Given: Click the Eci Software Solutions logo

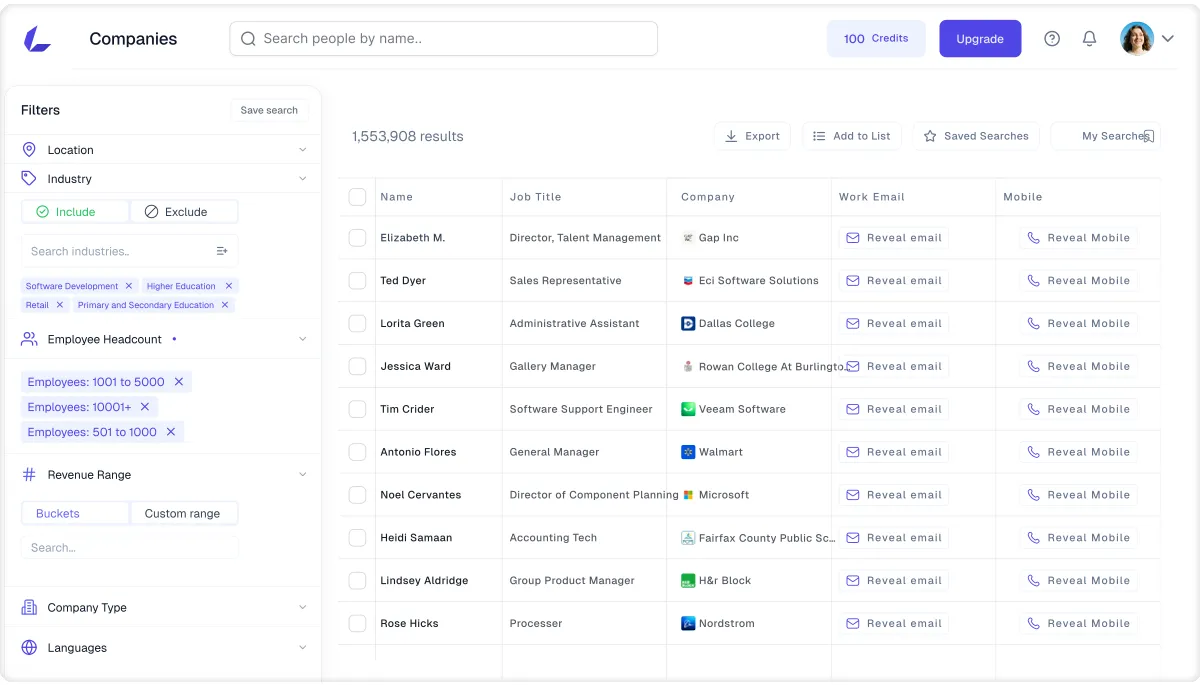Looking at the screenshot, I should click(688, 281).
